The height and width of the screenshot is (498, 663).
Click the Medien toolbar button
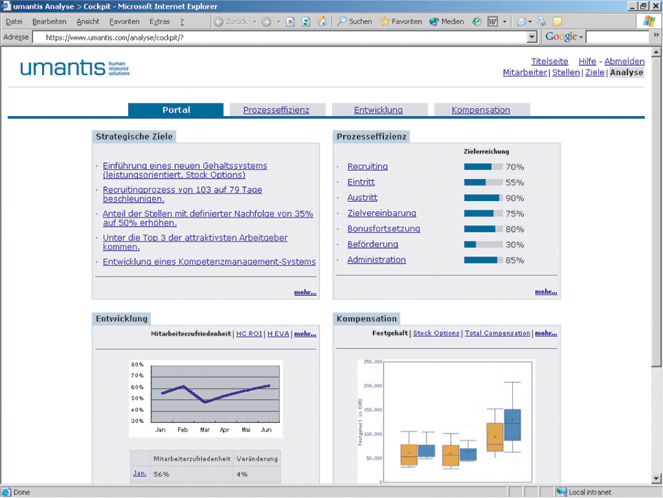(x=446, y=21)
